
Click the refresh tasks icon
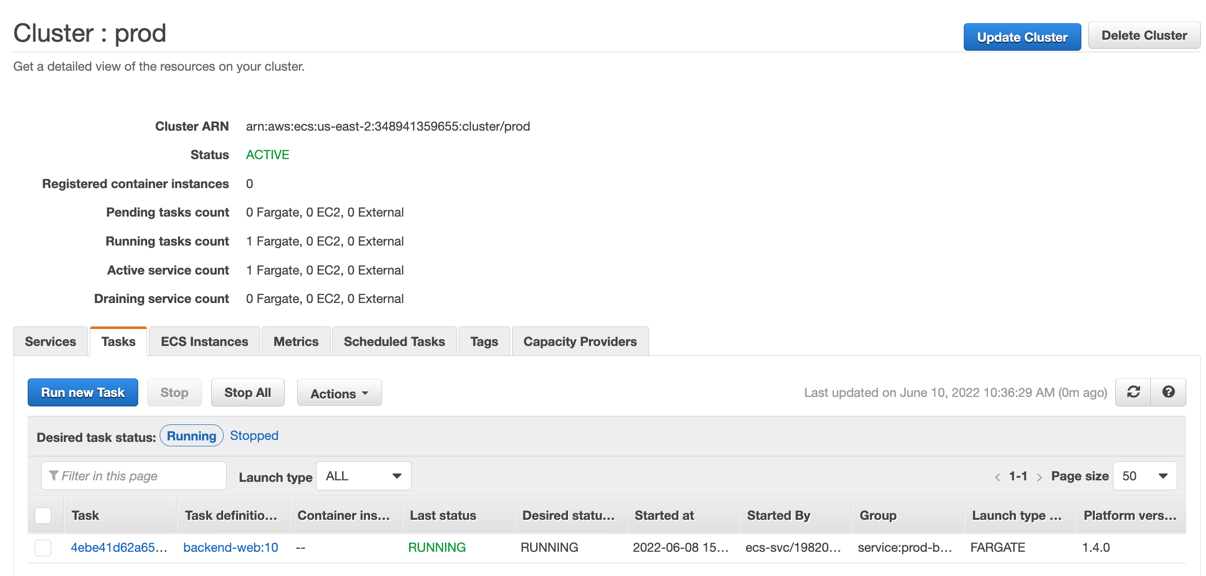[x=1133, y=393]
